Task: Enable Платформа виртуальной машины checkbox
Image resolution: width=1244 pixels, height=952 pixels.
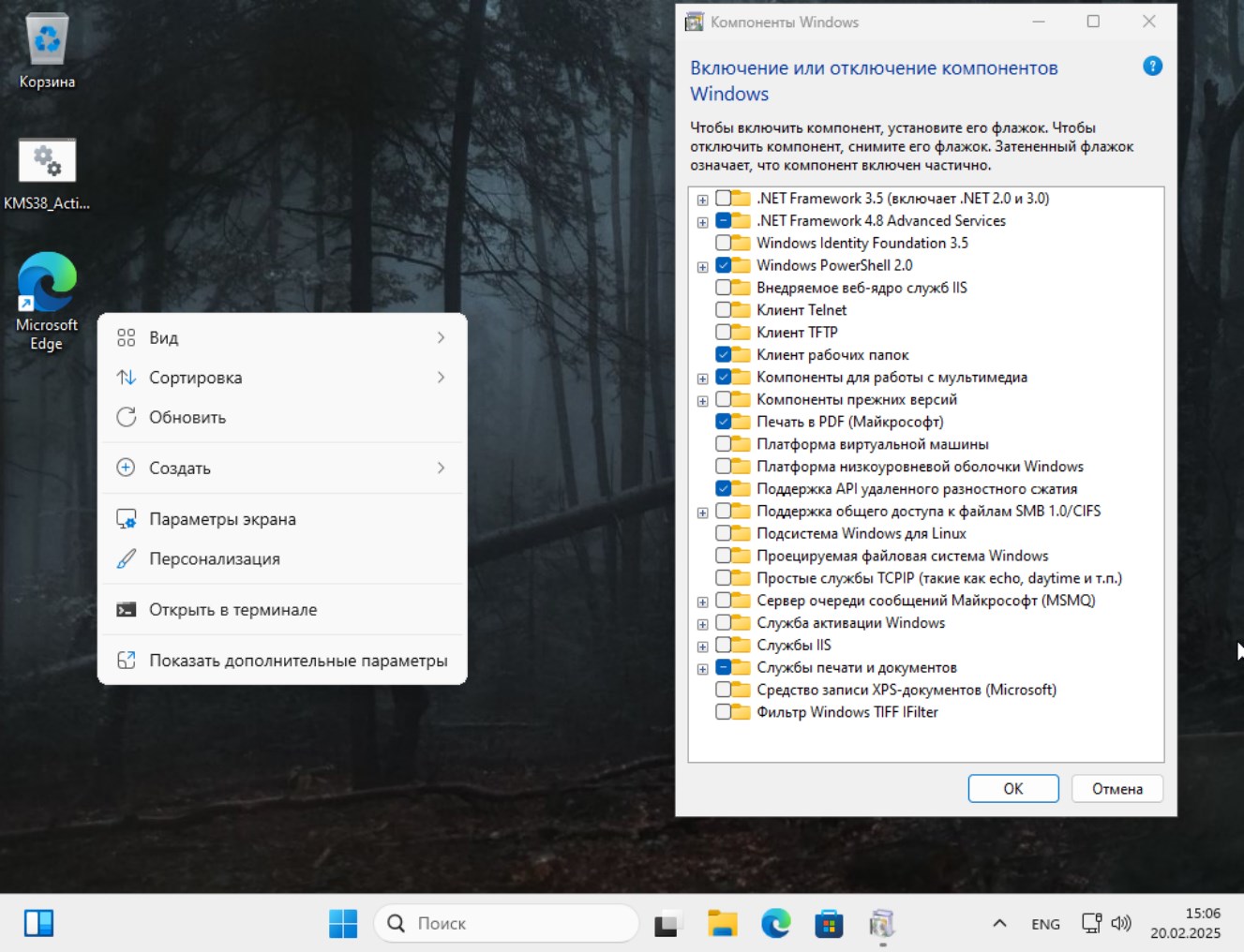Action: pyautogui.click(x=723, y=444)
